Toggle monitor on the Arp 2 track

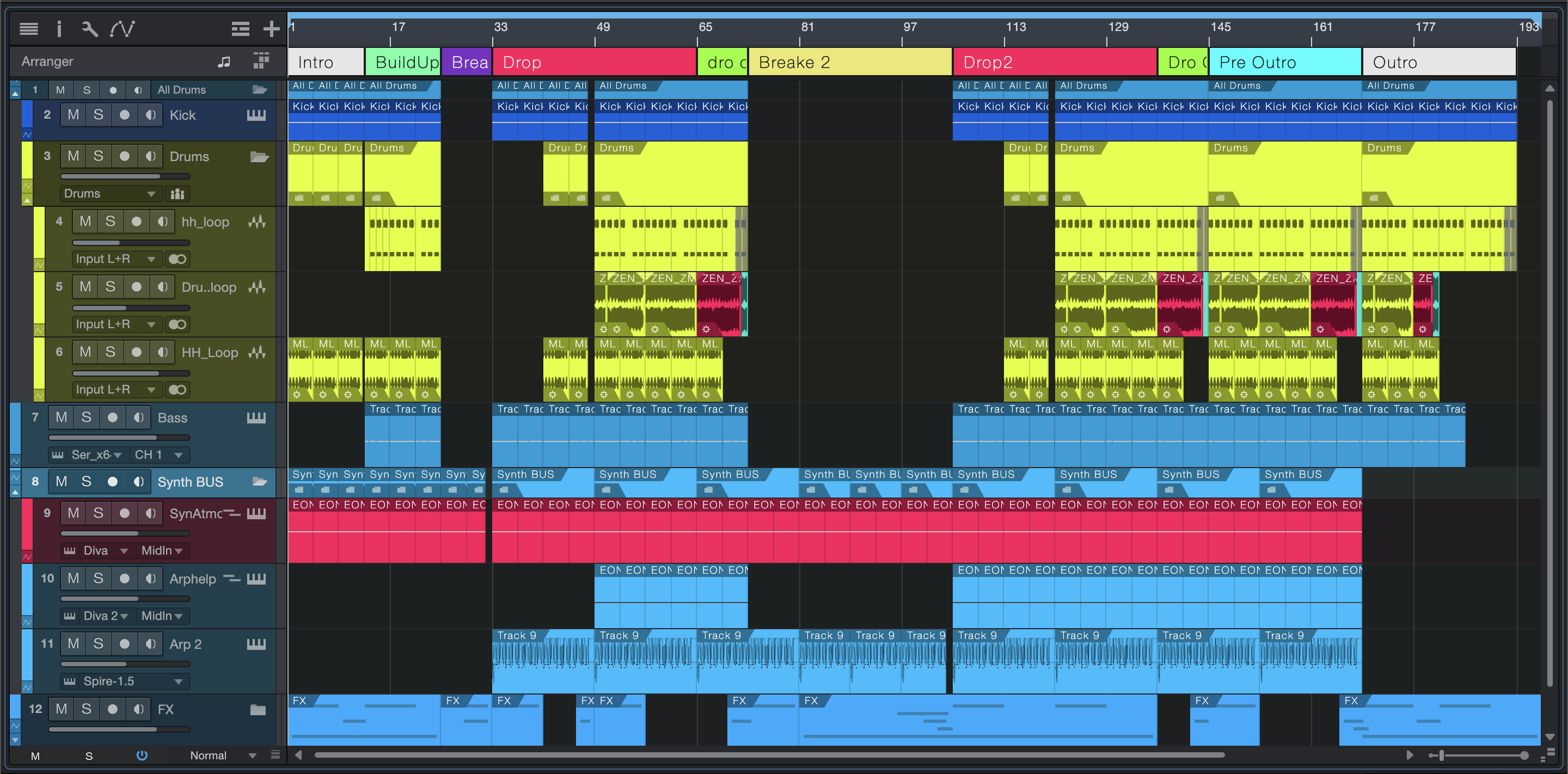150,644
